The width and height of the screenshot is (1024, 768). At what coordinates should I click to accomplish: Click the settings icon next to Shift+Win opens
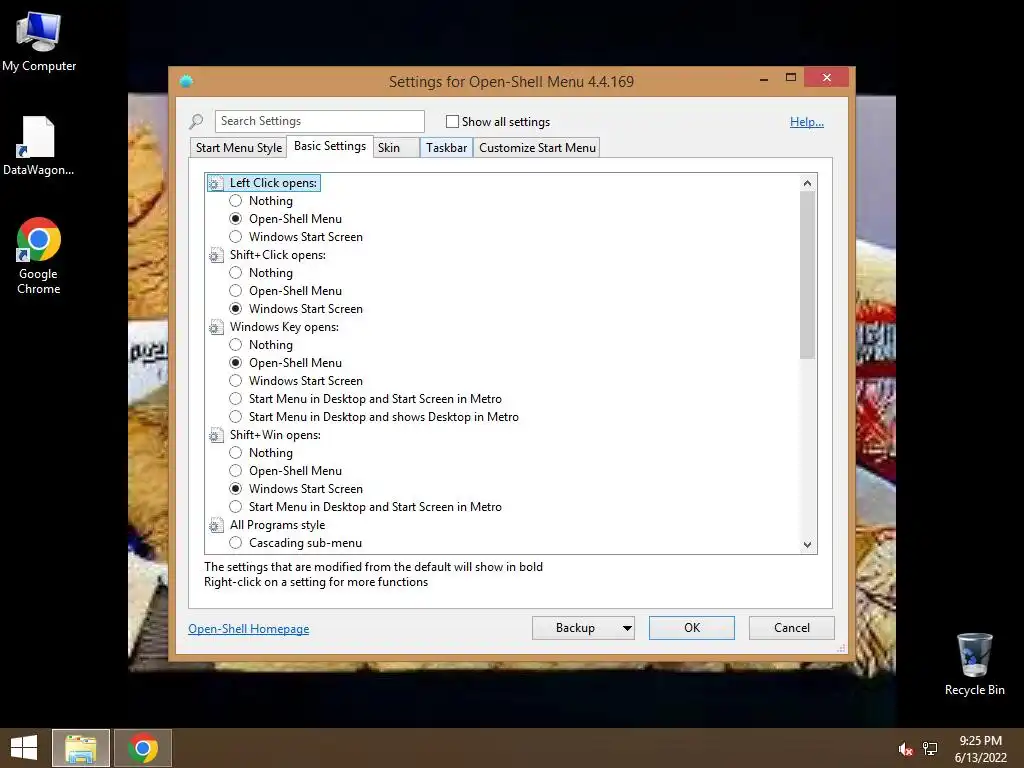click(216, 435)
